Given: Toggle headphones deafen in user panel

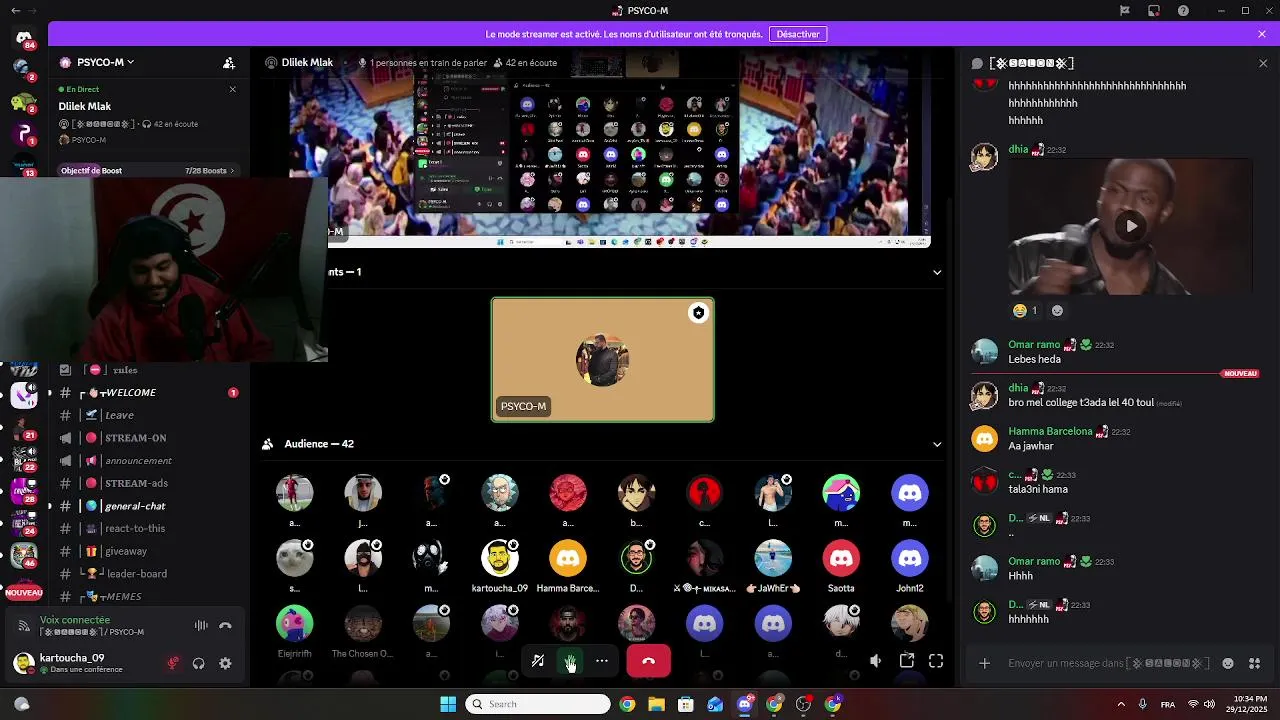Looking at the screenshot, I should pyautogui.click(x=199, y=663).
